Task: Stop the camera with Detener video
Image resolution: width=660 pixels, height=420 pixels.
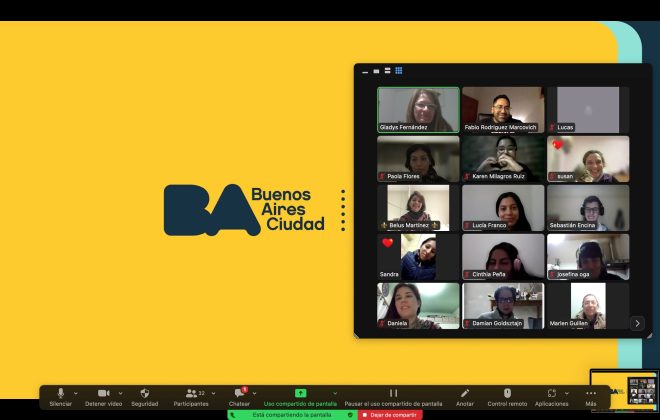Action: tap(104, 393)
